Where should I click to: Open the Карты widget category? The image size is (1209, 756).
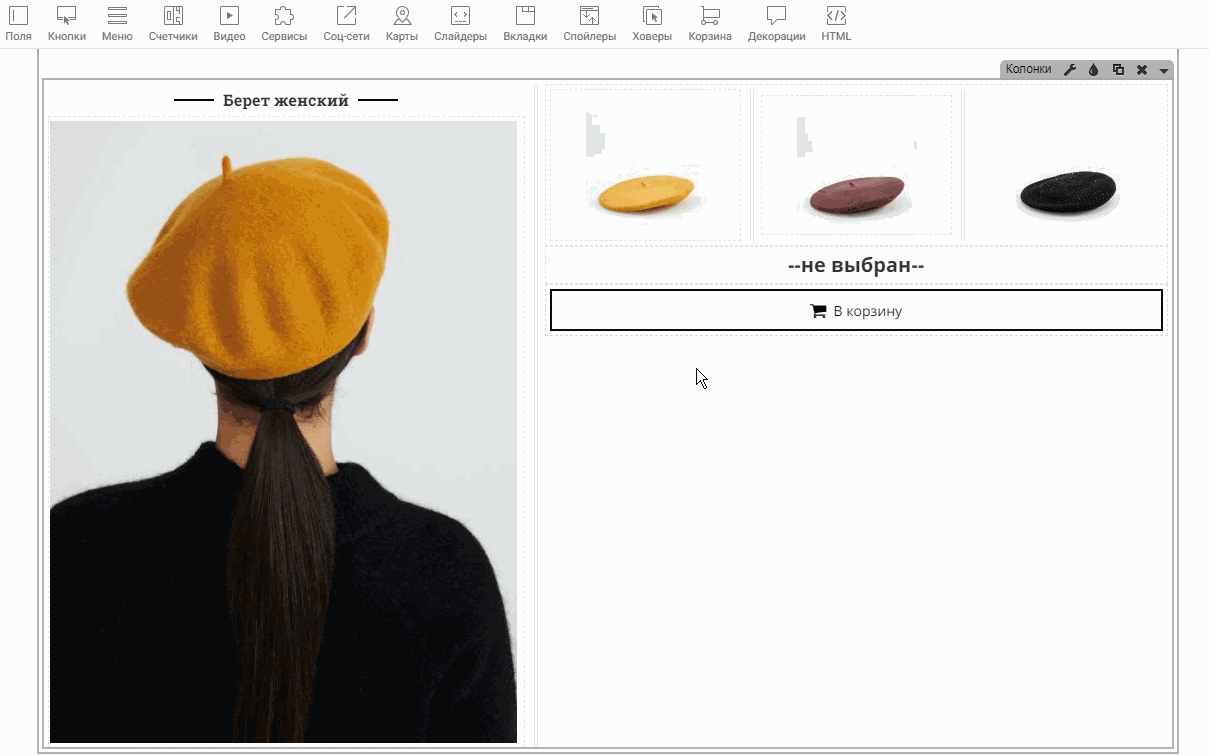tap(402, 23)
